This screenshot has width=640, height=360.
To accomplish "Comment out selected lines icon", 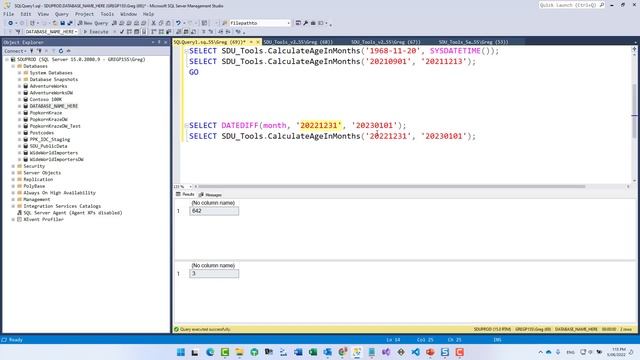I will [203, 31].
